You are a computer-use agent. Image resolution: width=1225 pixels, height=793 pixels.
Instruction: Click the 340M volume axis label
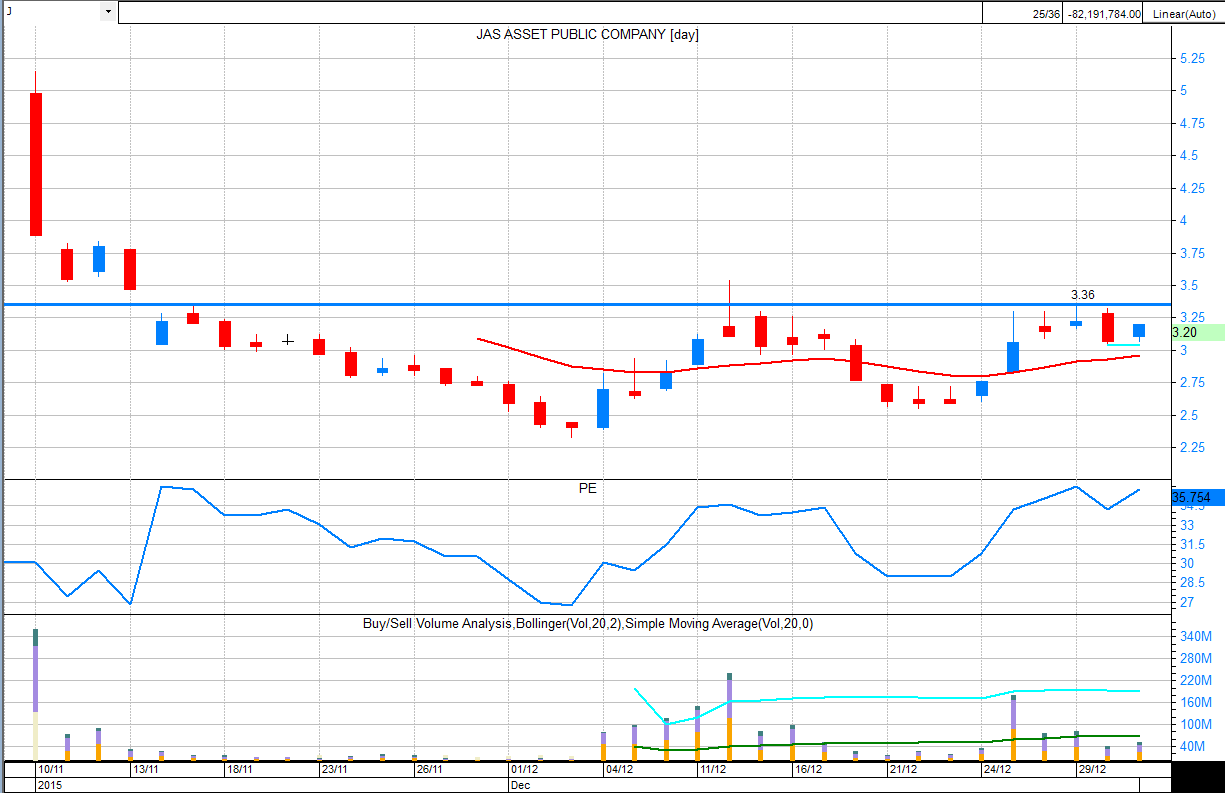point(1195,637)
